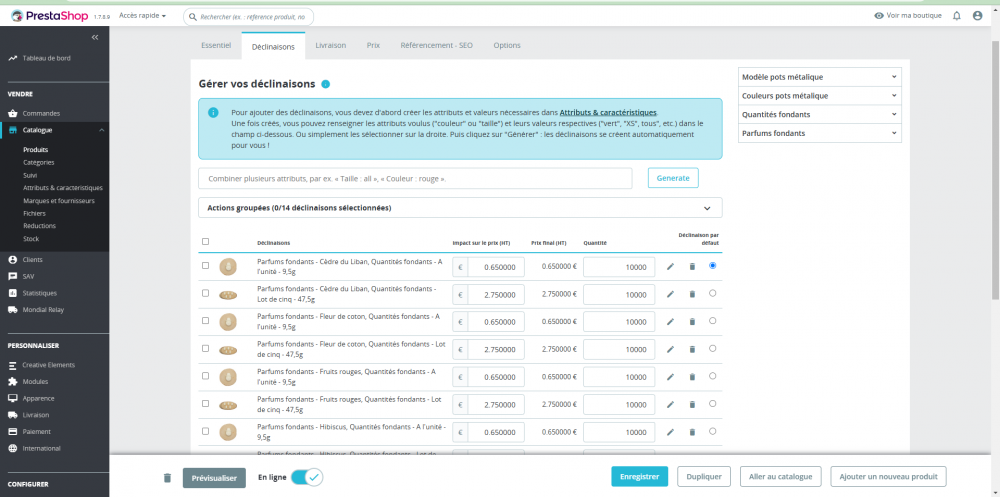Click trash icon next to Prévisualiser
Screen dimensions: 1000x497
(x=167, y=478)
